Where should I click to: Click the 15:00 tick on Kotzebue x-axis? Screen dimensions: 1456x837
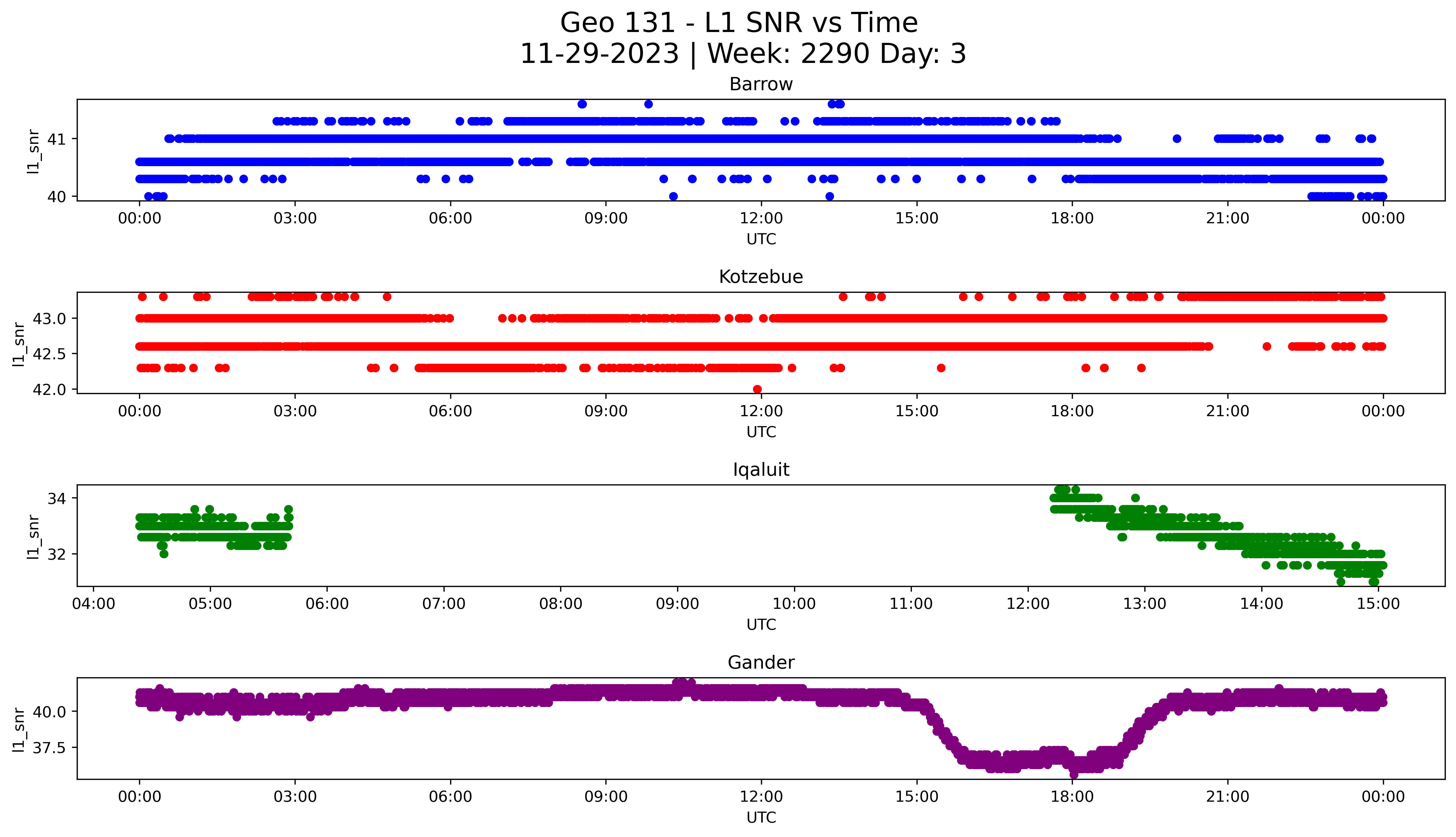(x=917, y=411)
